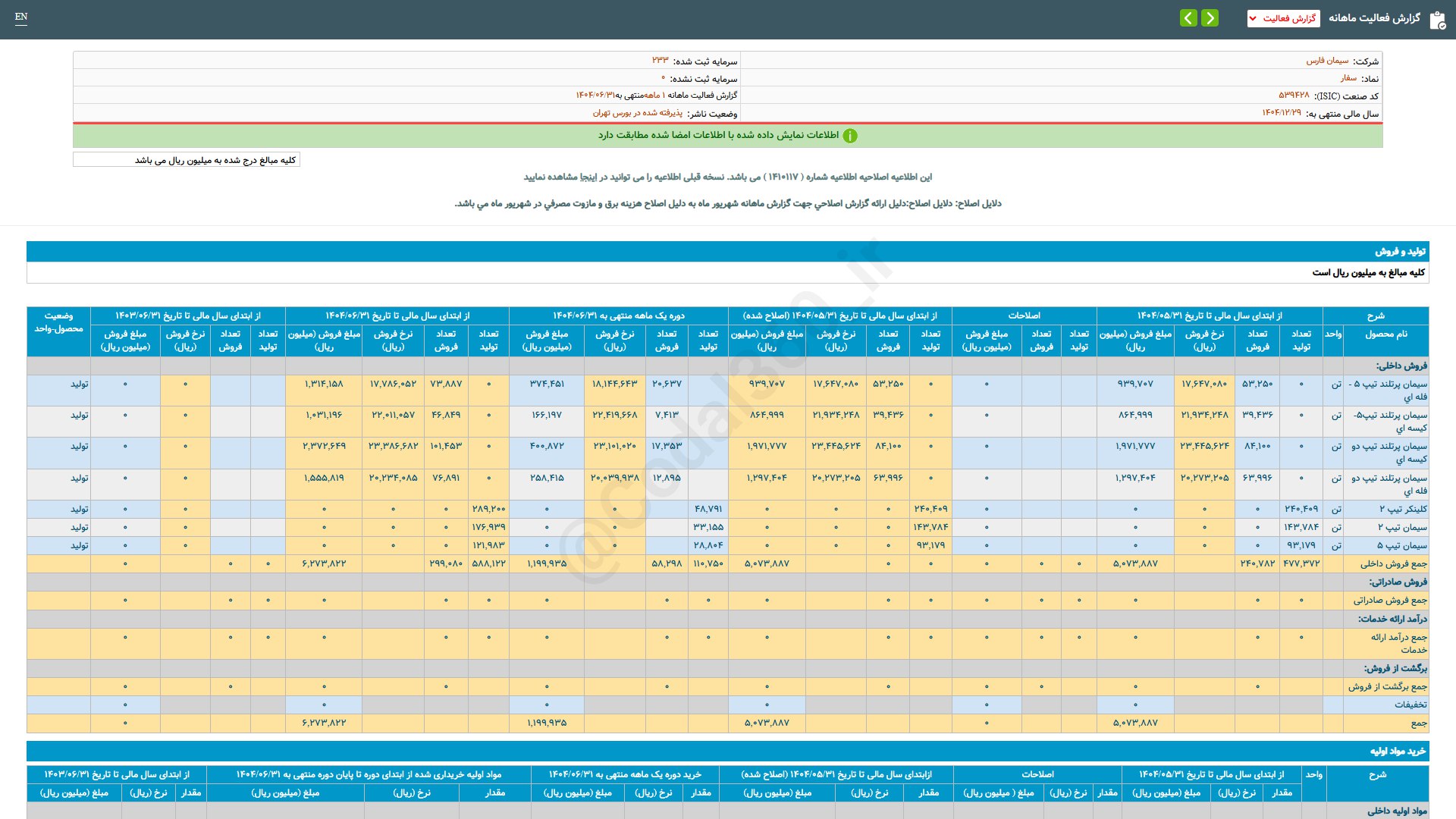Click the خرید مواد اولیه section header
This screenshot has width=1456, height=819.
point(1398,751)
